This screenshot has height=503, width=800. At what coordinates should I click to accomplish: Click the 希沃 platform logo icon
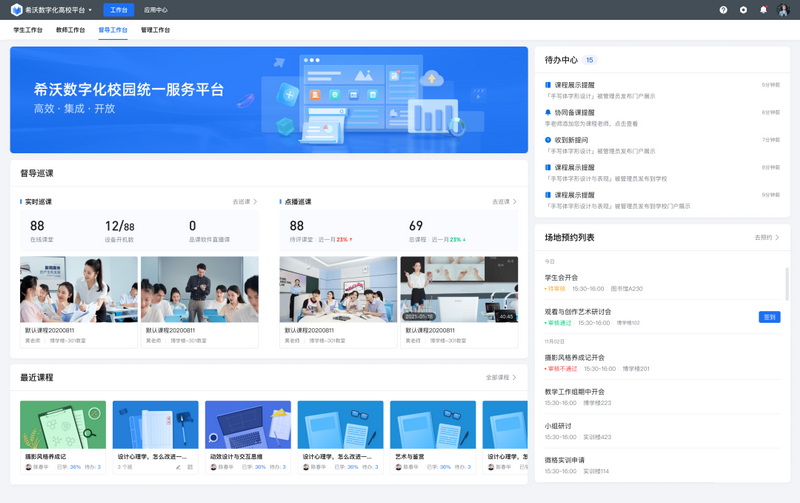pyautogui.click(x=16, y=10)
